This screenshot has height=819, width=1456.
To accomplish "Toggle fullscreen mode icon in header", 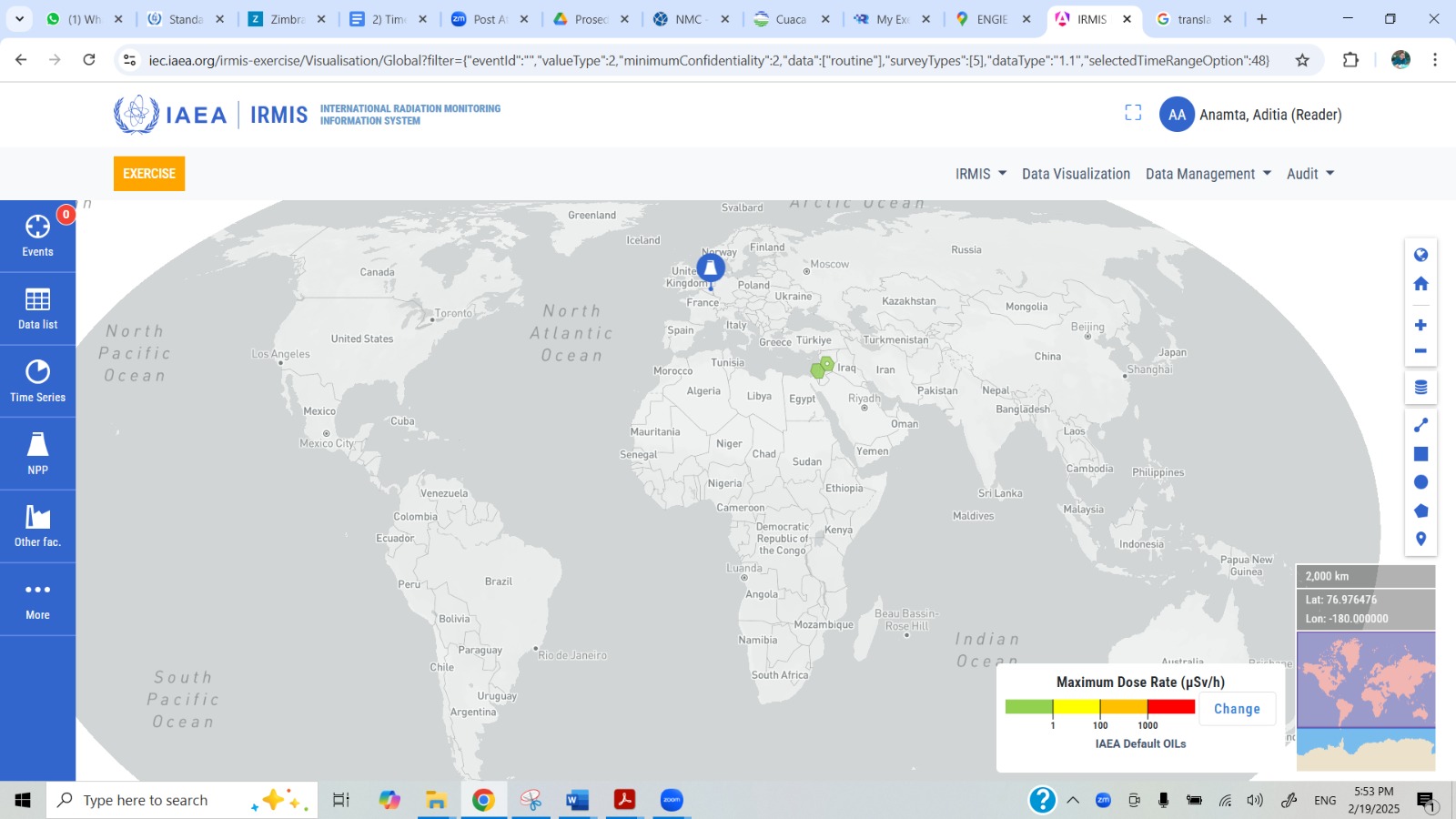I will point(1133,113).
